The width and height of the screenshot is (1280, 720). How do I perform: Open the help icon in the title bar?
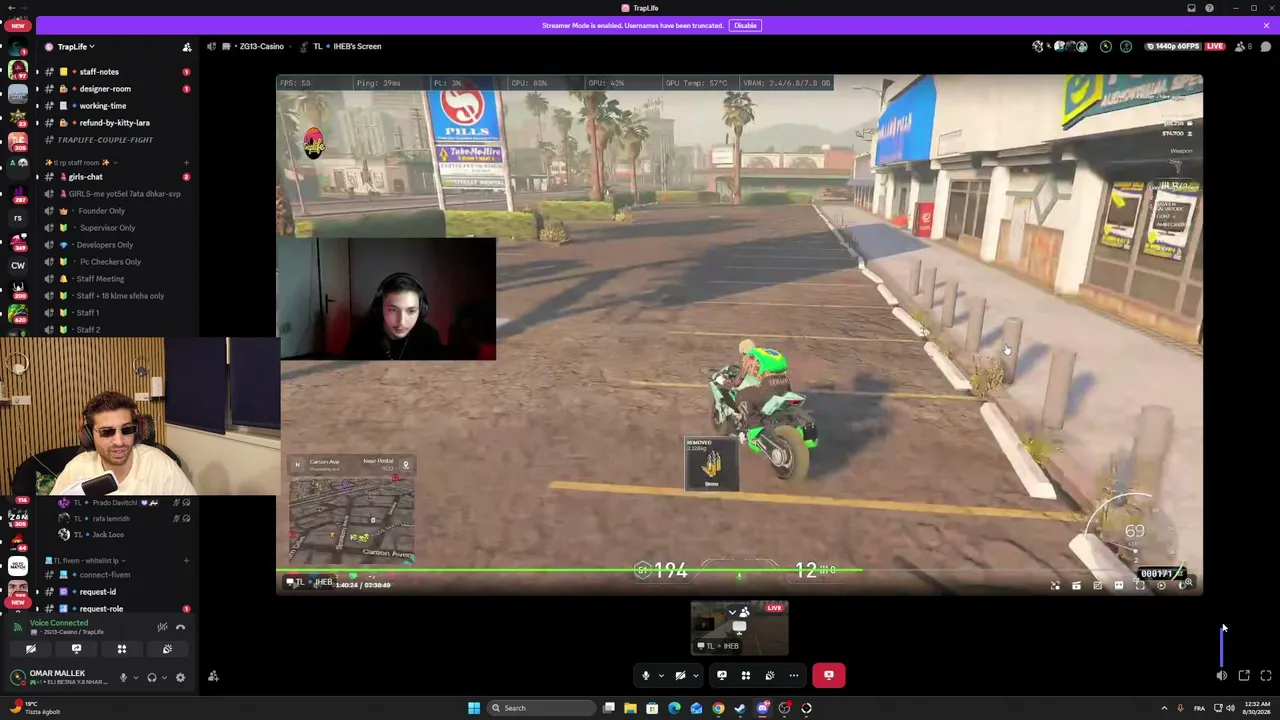(1209, 8)
